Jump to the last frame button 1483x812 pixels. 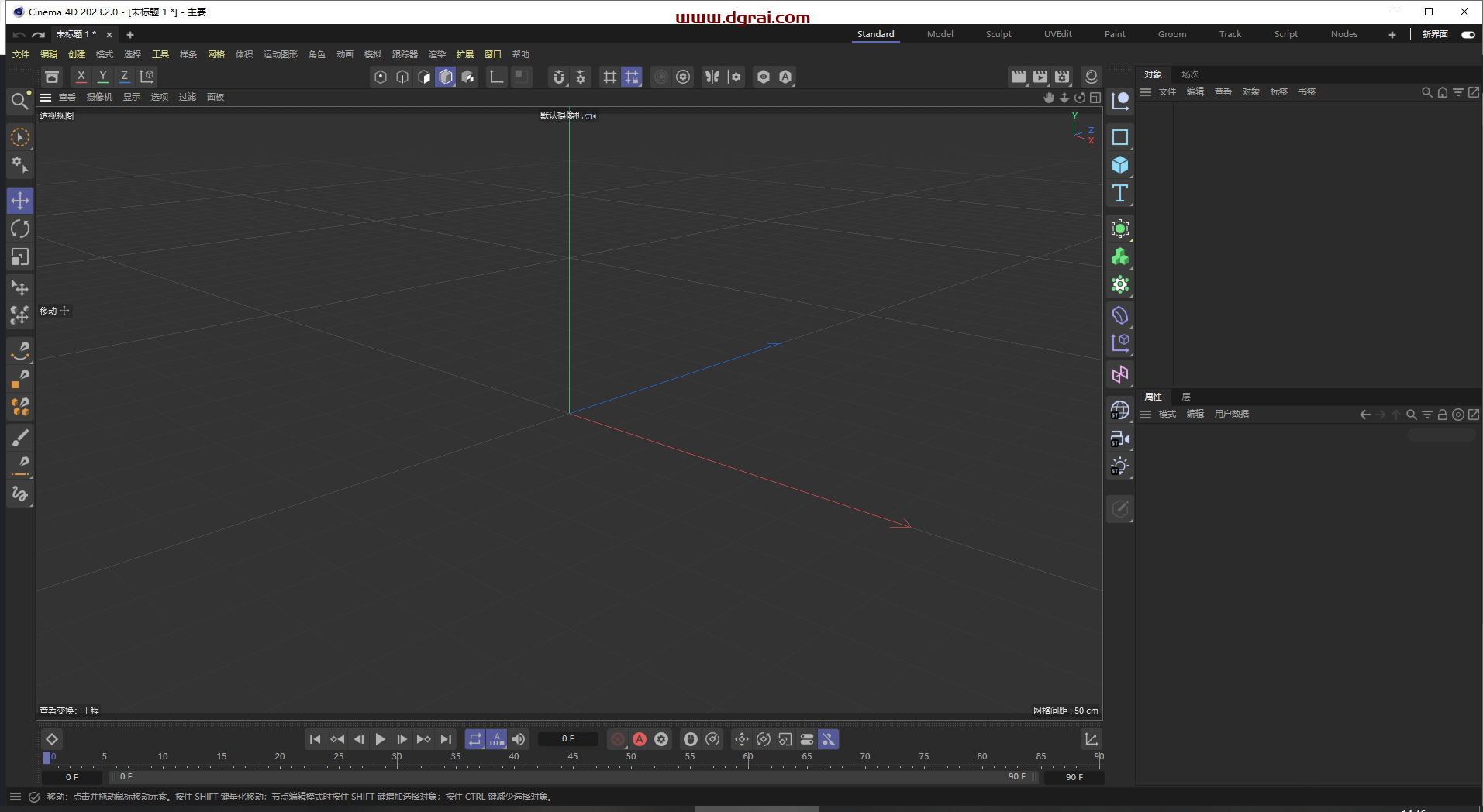(x=446, y=739)
